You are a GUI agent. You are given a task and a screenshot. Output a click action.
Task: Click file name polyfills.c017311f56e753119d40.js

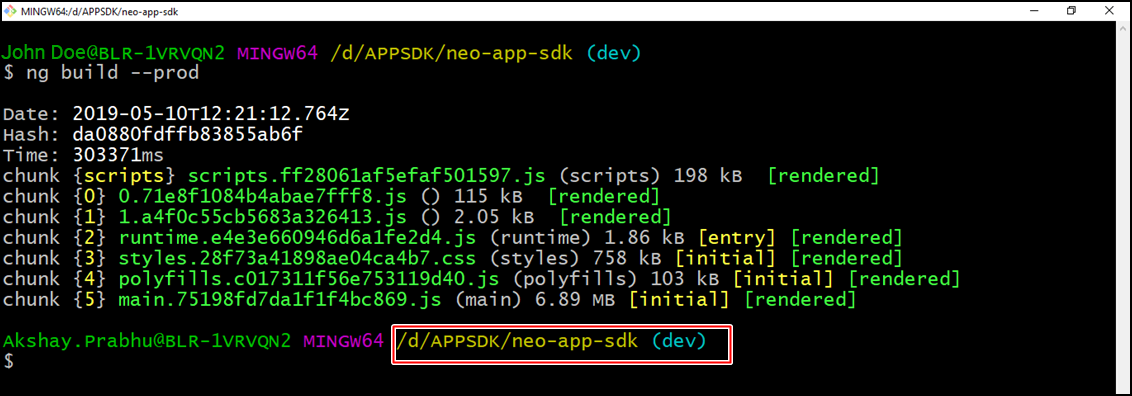pyautogui.click(x=308, y=278)
